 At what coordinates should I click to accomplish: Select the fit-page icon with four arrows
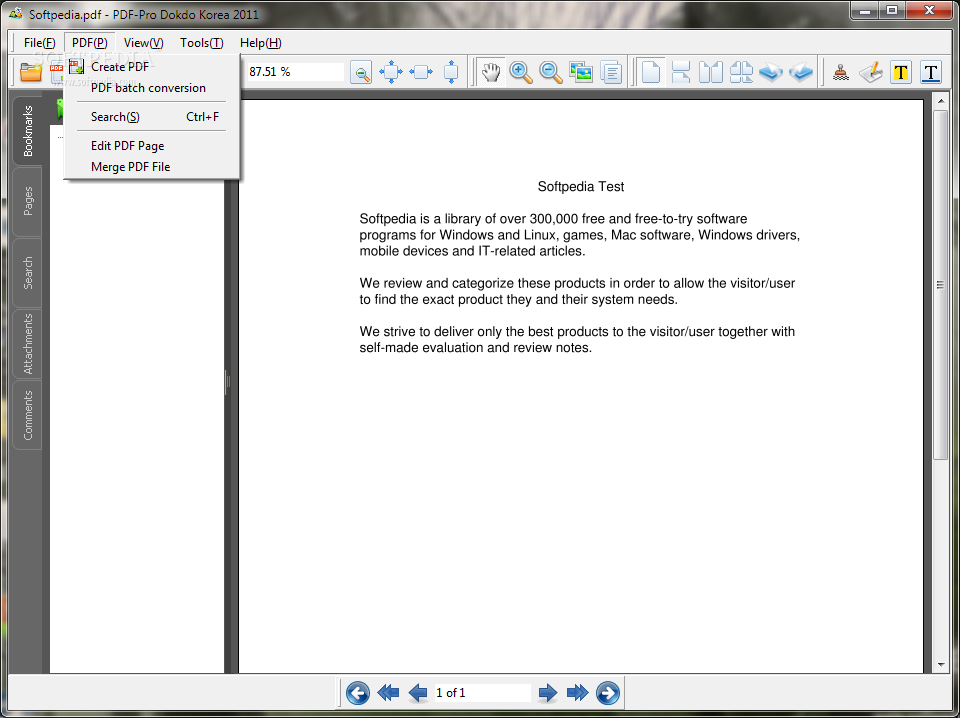[391, 72]
